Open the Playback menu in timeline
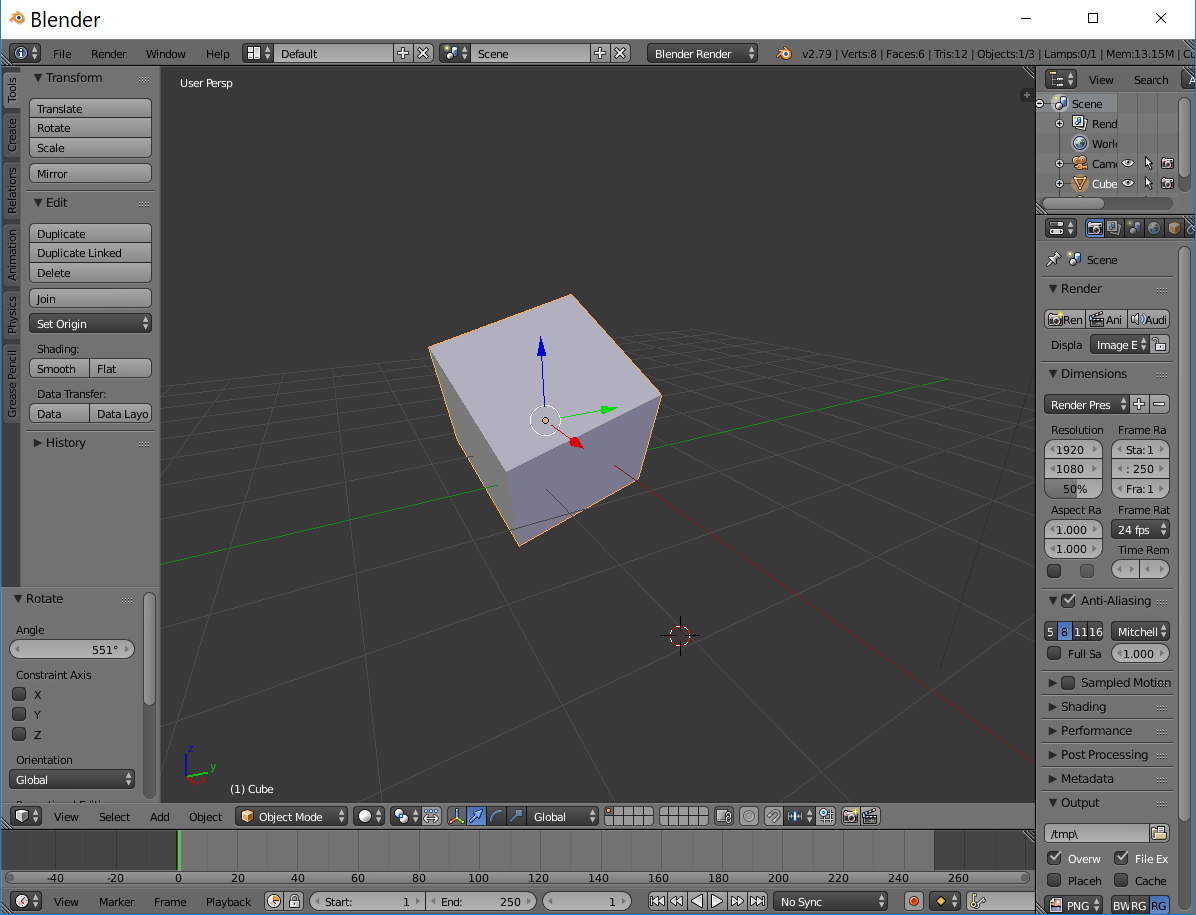Image resolution: width=1196 pixels, height=915 pixels. (x=228, y=901)
